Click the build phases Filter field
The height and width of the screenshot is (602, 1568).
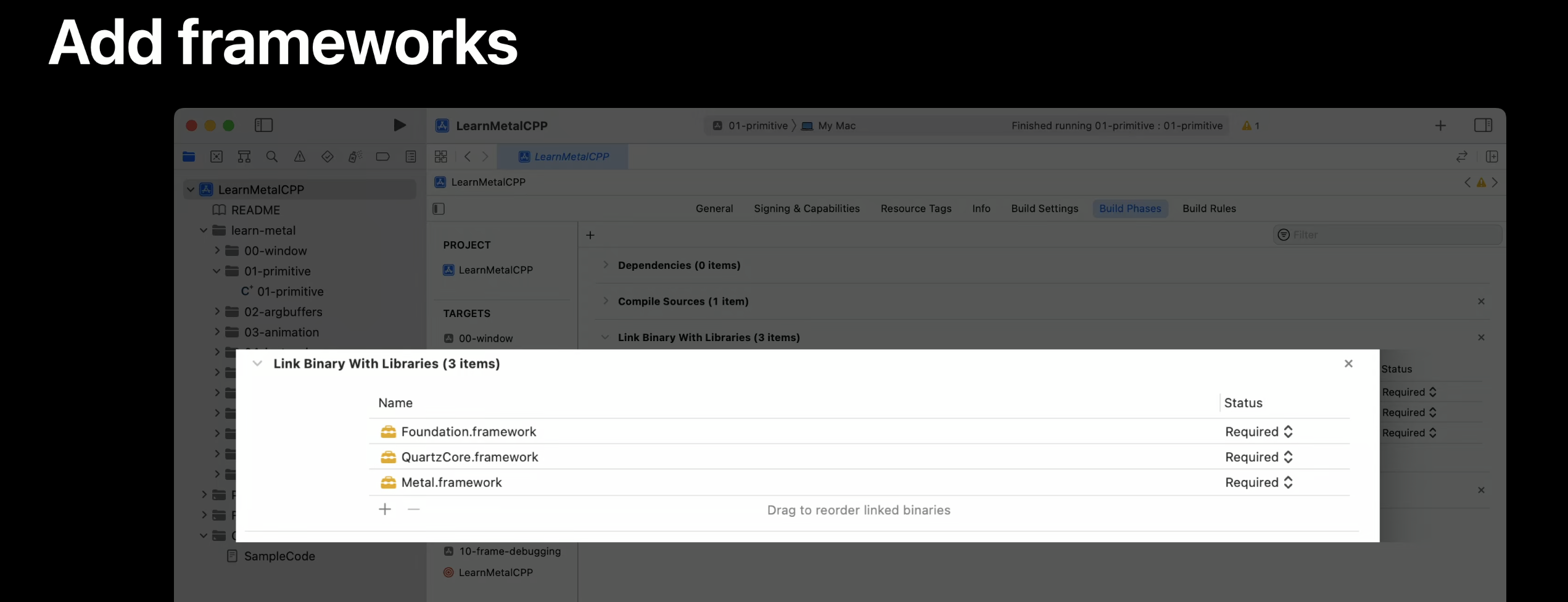click(x=1387, y=235)
